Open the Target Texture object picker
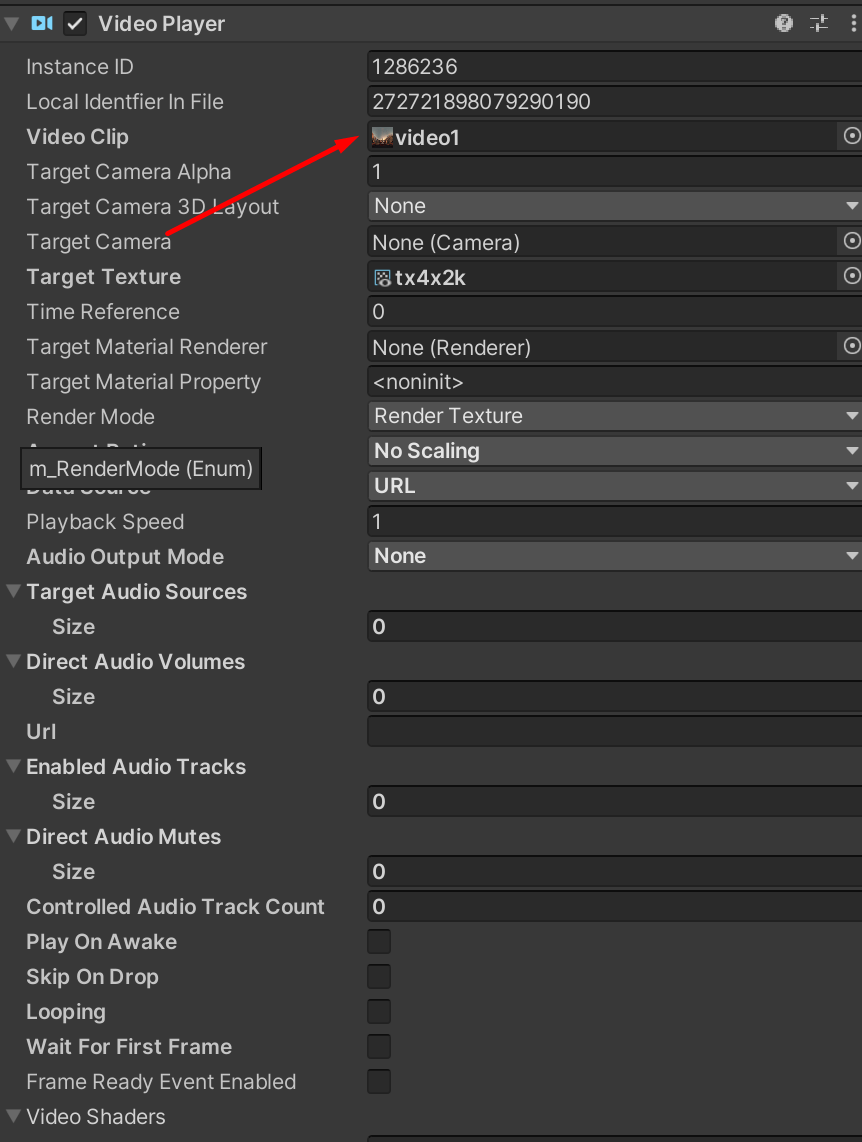The image size is (862, 1142). click(851, 276)
